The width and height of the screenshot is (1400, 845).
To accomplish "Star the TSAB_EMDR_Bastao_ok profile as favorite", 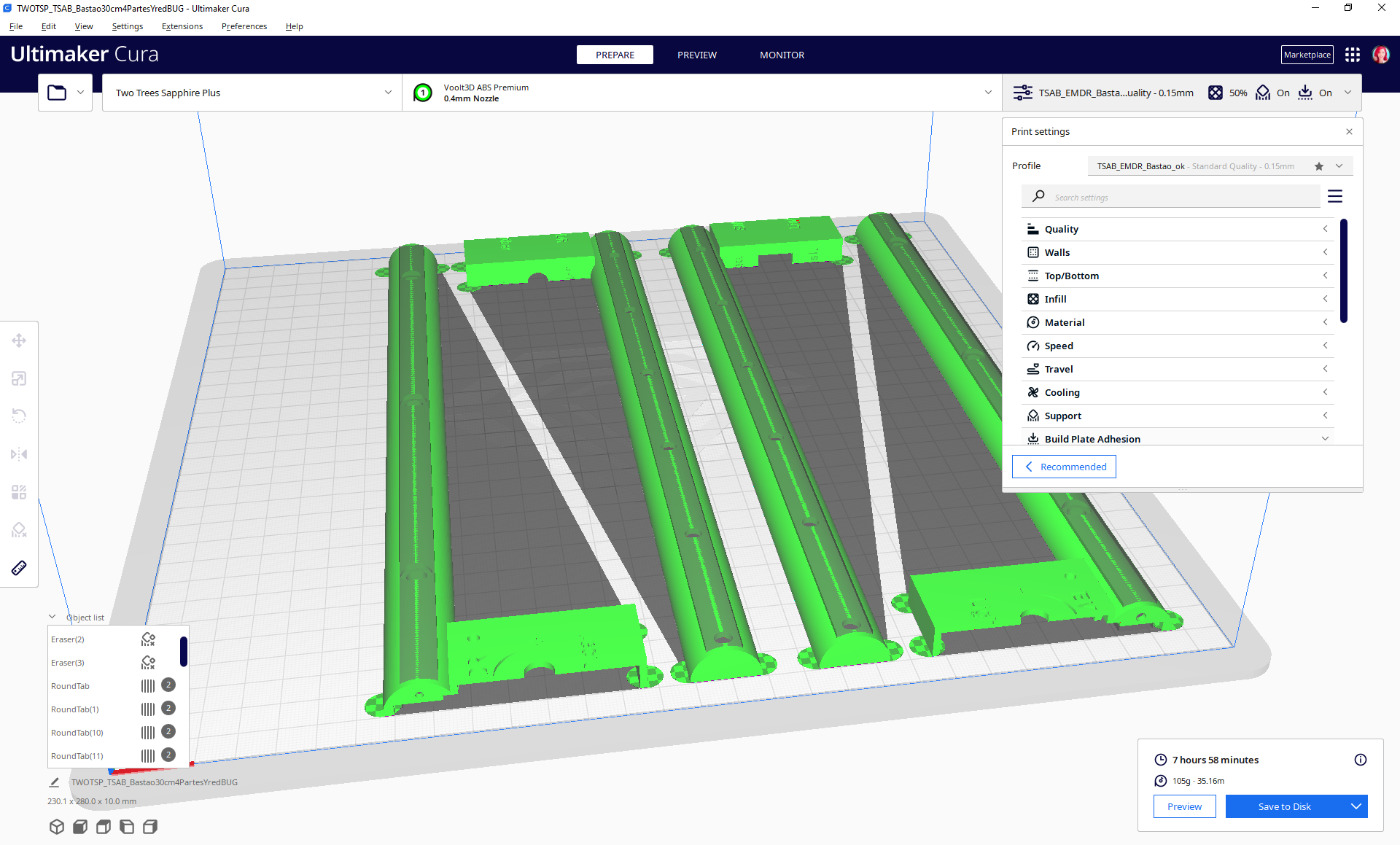I will (x=1318, y=166).
